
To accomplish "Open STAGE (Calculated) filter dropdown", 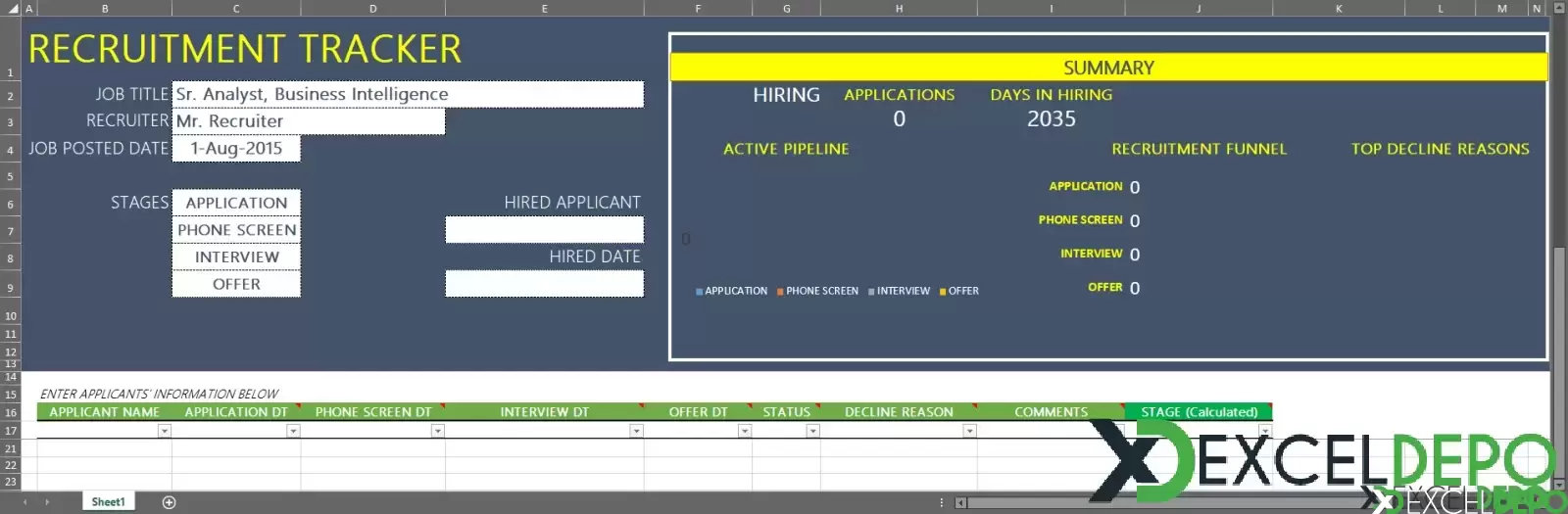I will pos(1265,431).
